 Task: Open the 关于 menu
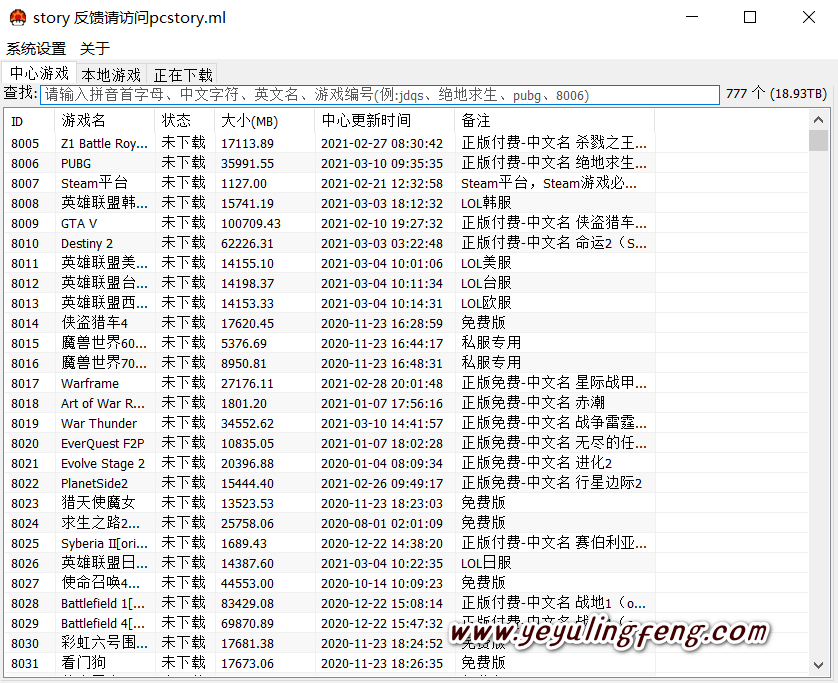point(95,49)
